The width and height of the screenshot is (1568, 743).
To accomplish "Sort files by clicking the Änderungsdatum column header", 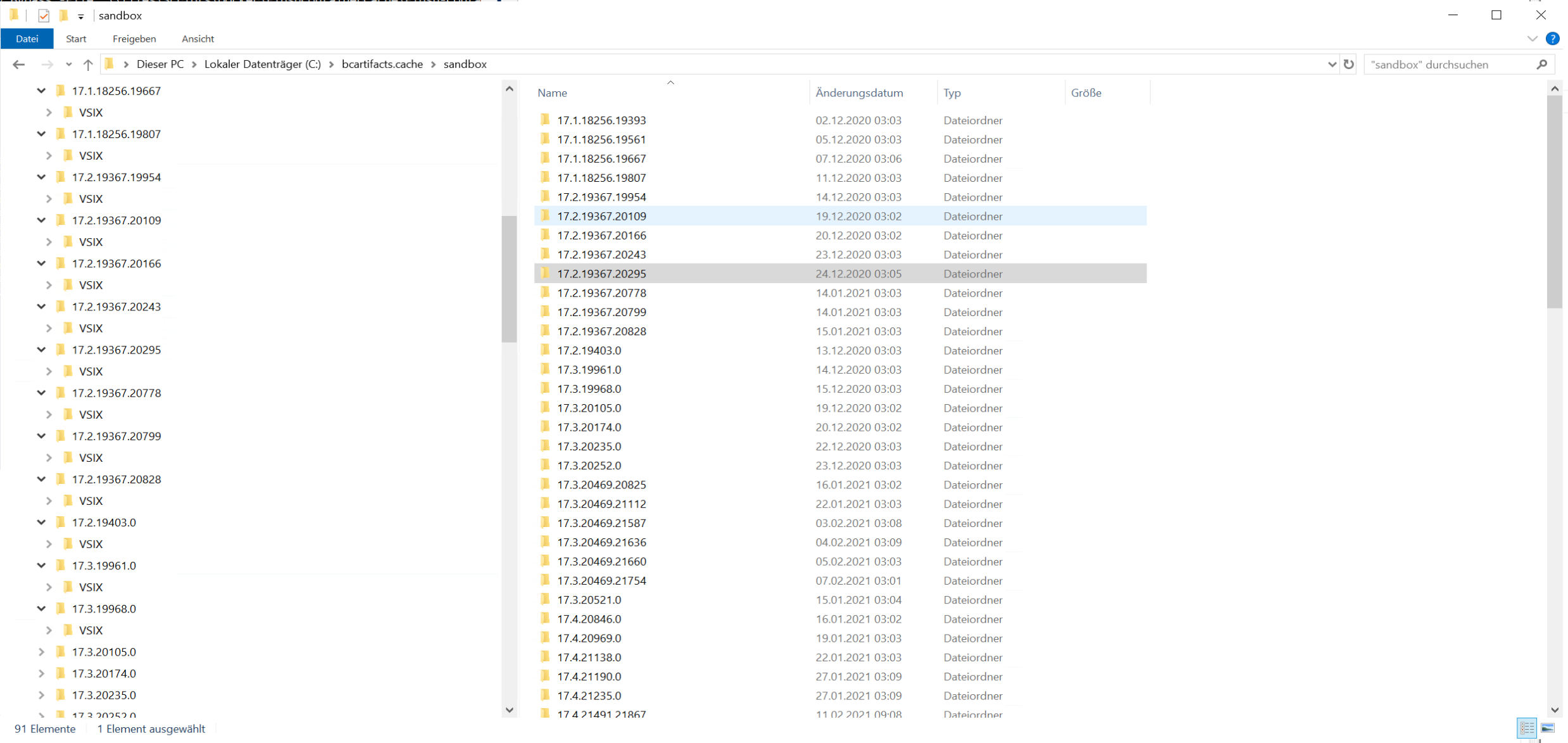I will [x=858, y=92].
